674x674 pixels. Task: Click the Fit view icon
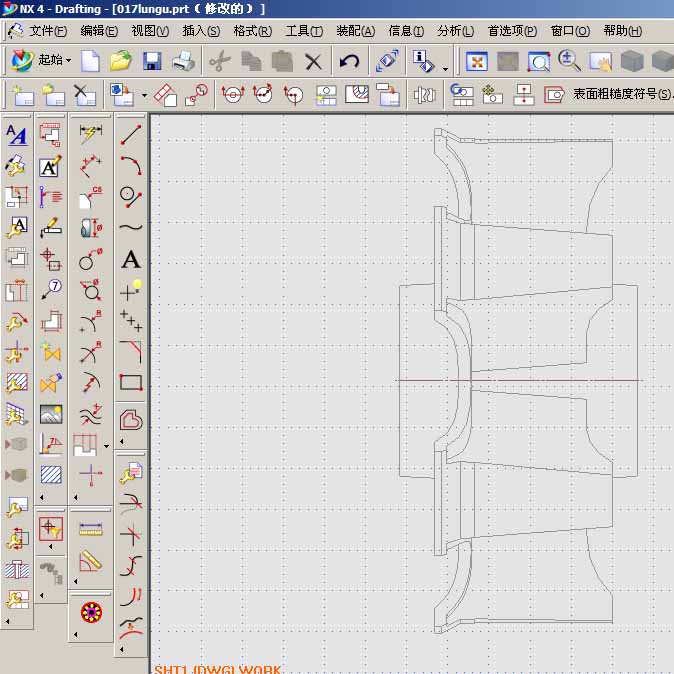point(477,61)
